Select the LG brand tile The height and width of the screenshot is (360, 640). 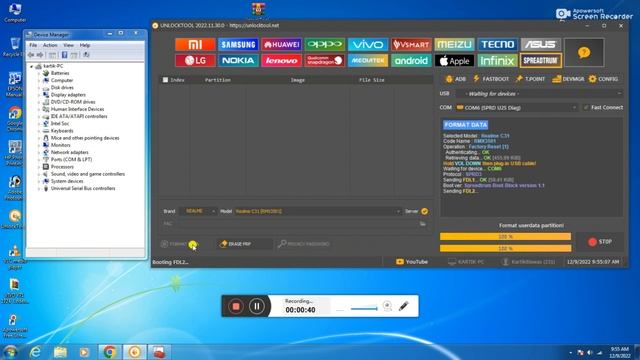pos(195,60)
